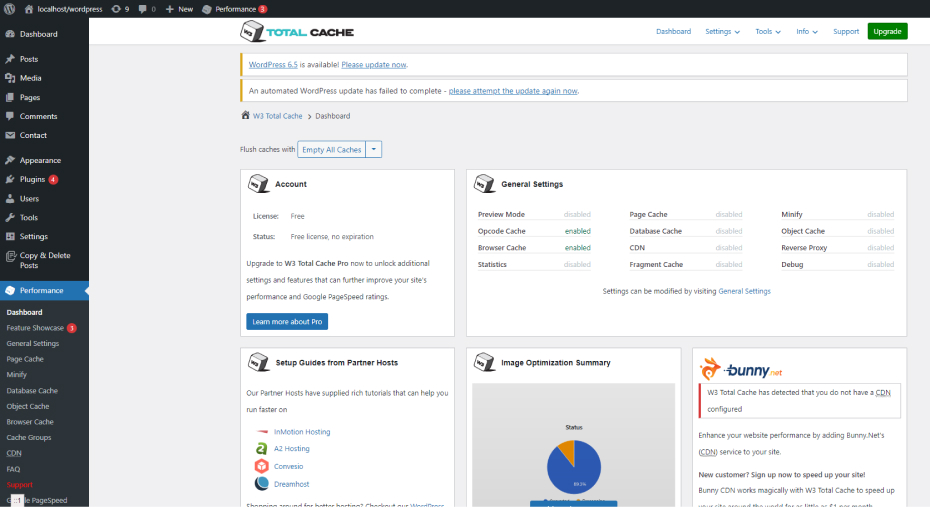Click the Dreamhost logo icon
Screen dimensions: 930x507
click(262, 483)
